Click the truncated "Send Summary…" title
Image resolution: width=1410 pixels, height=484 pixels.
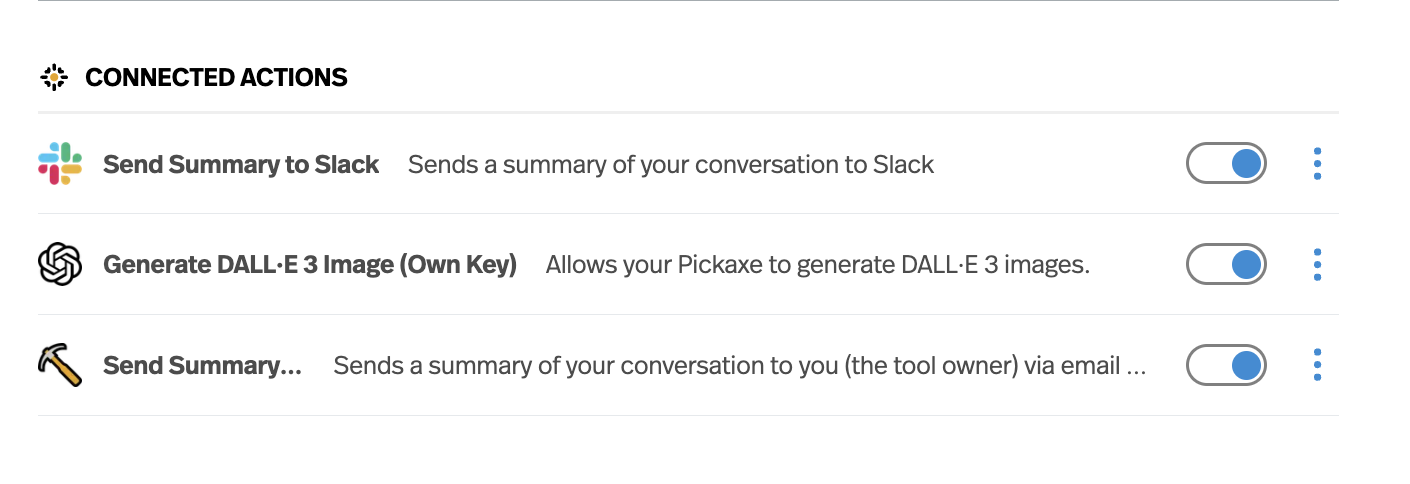pos(202,366)
